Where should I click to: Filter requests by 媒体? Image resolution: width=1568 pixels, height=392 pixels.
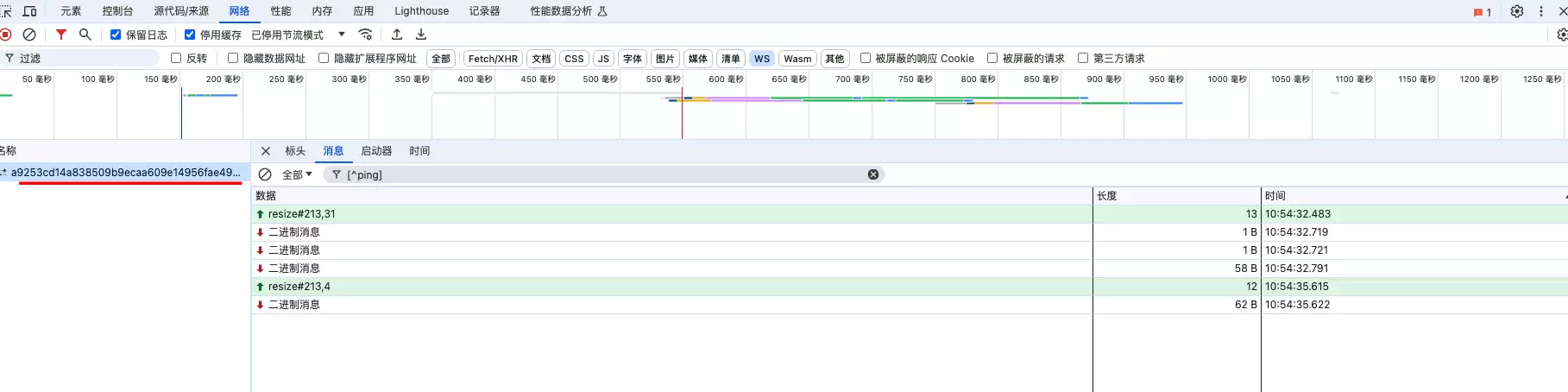click(x=697, y=59)
